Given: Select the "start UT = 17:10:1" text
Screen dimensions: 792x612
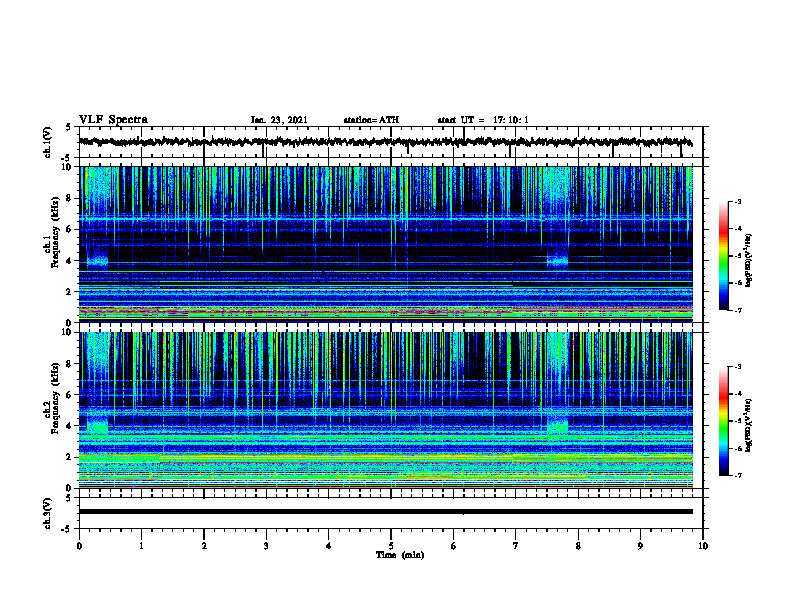Looking at the screenshot, I should point(483,120).
